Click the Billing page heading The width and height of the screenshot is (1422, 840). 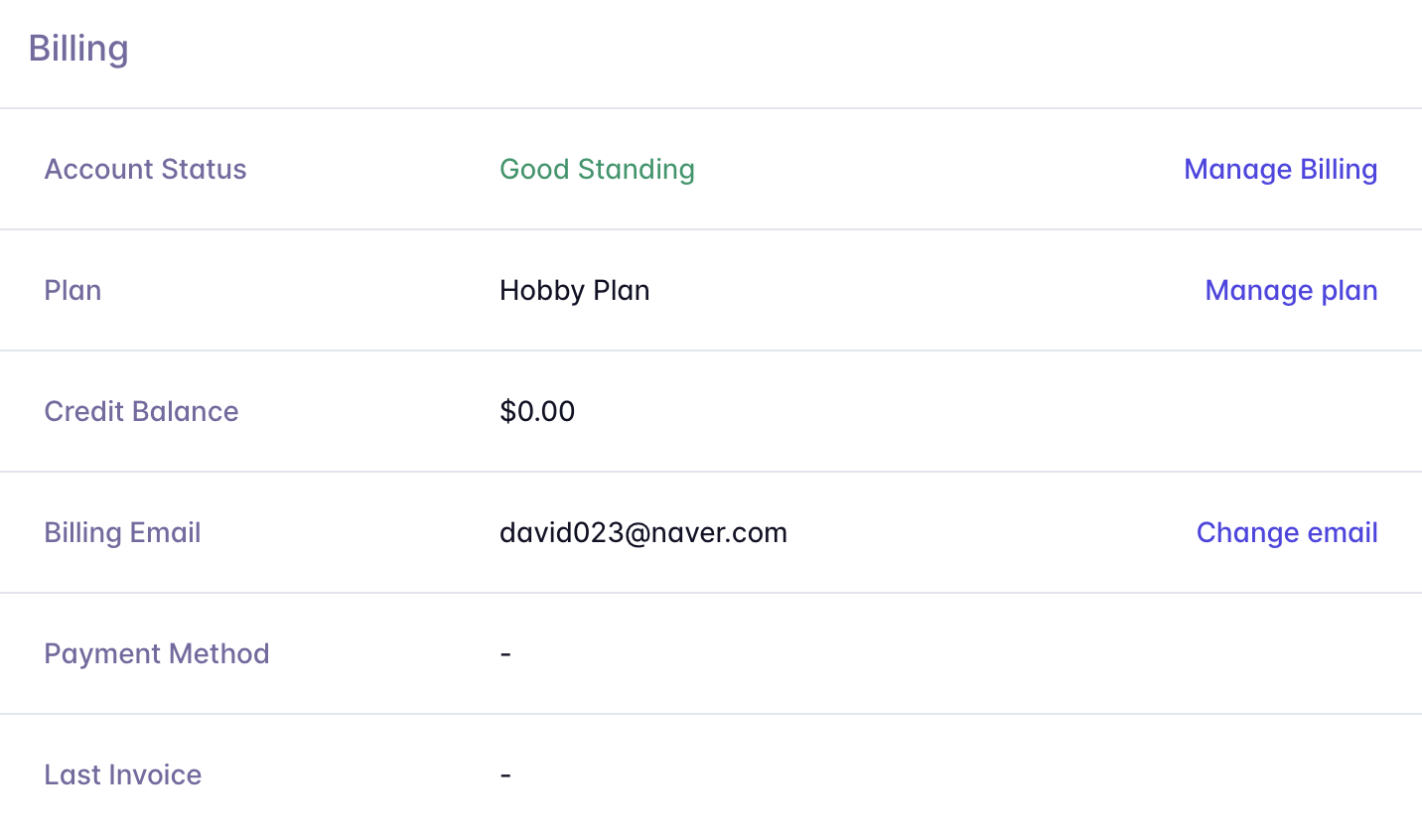[78, 49]
